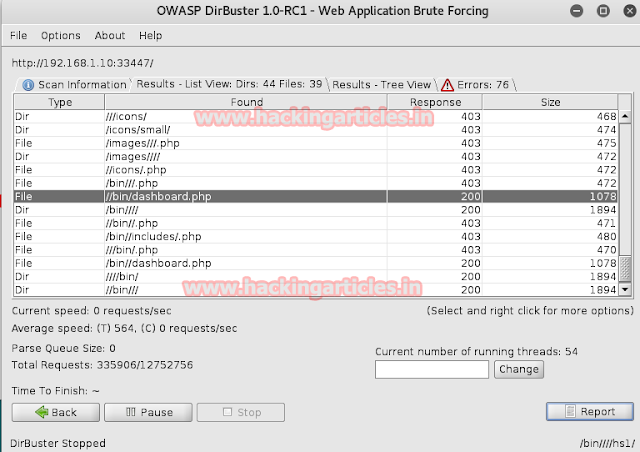Click the Report button document icon

click(570, 411)
